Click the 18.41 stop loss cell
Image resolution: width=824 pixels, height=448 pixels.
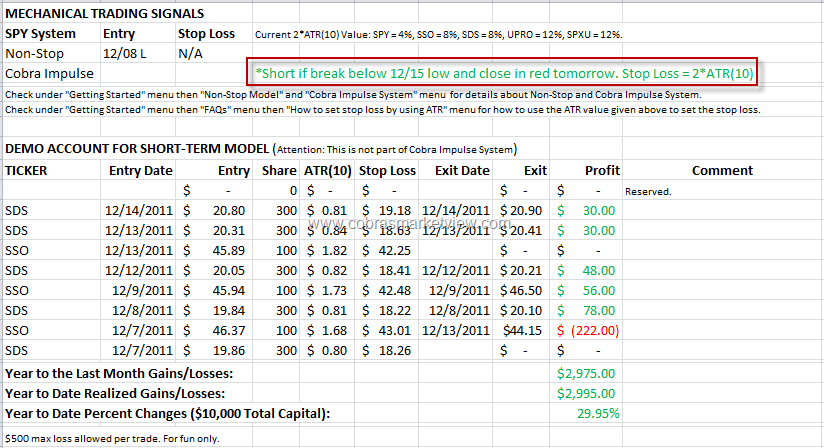(386, 270)
